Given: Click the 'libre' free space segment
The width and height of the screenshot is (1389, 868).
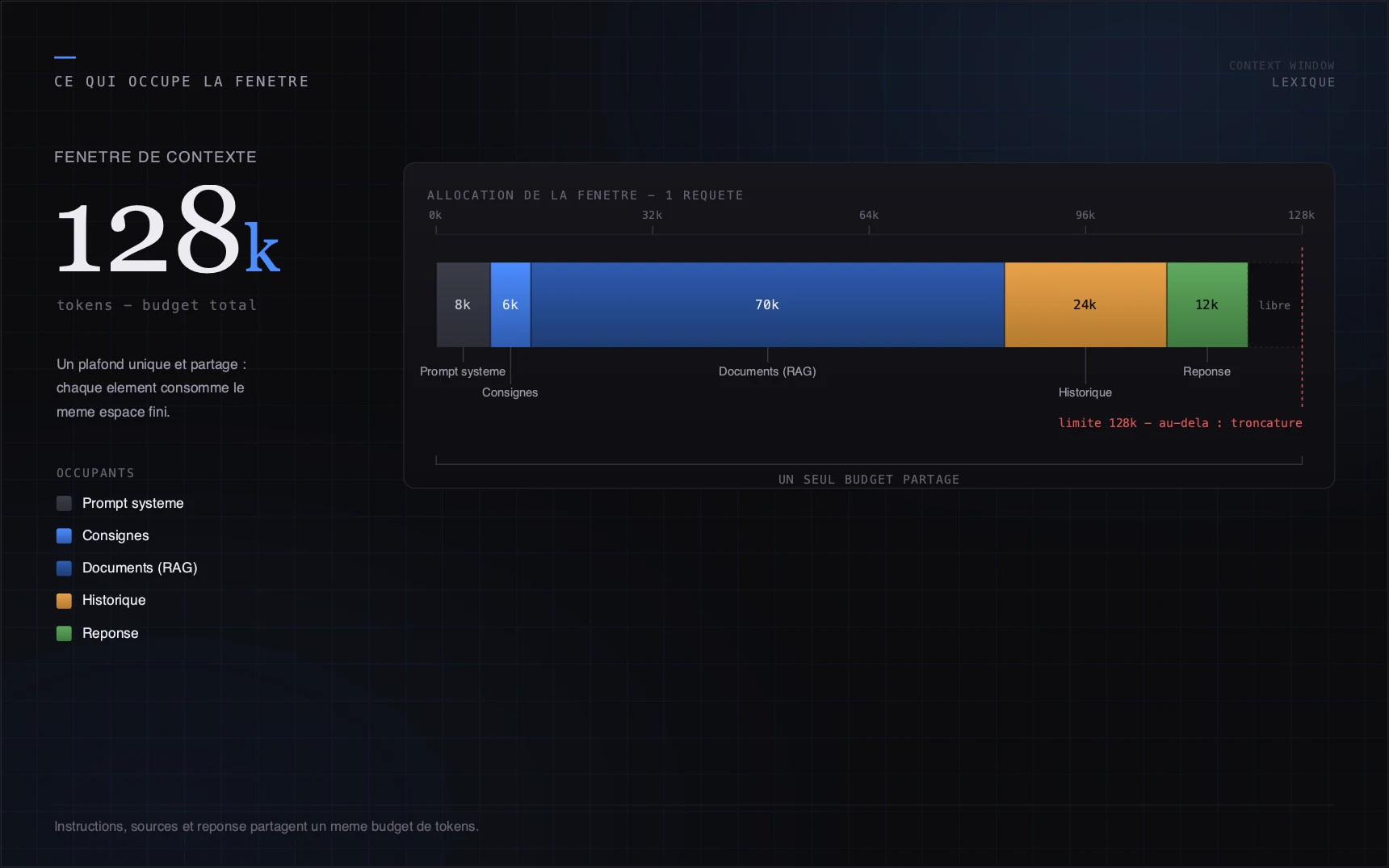Looking at the screenshot, I should coord(1274,304).
